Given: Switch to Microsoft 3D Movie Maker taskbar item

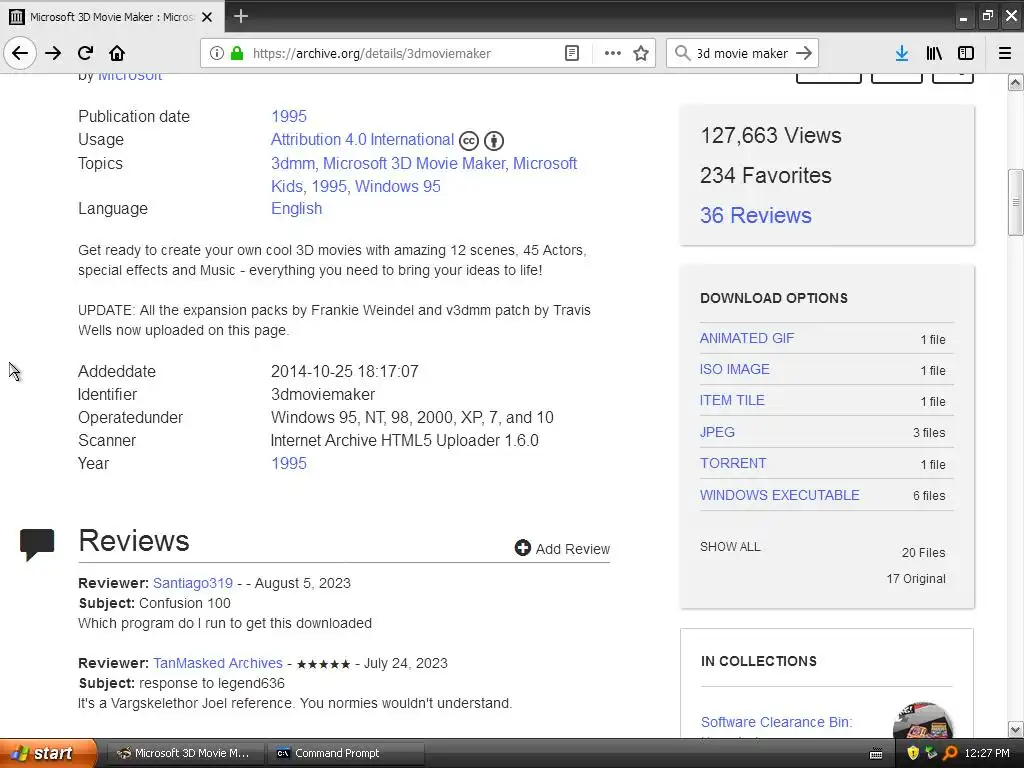Looking at the screenshot, I should [184, 753].
